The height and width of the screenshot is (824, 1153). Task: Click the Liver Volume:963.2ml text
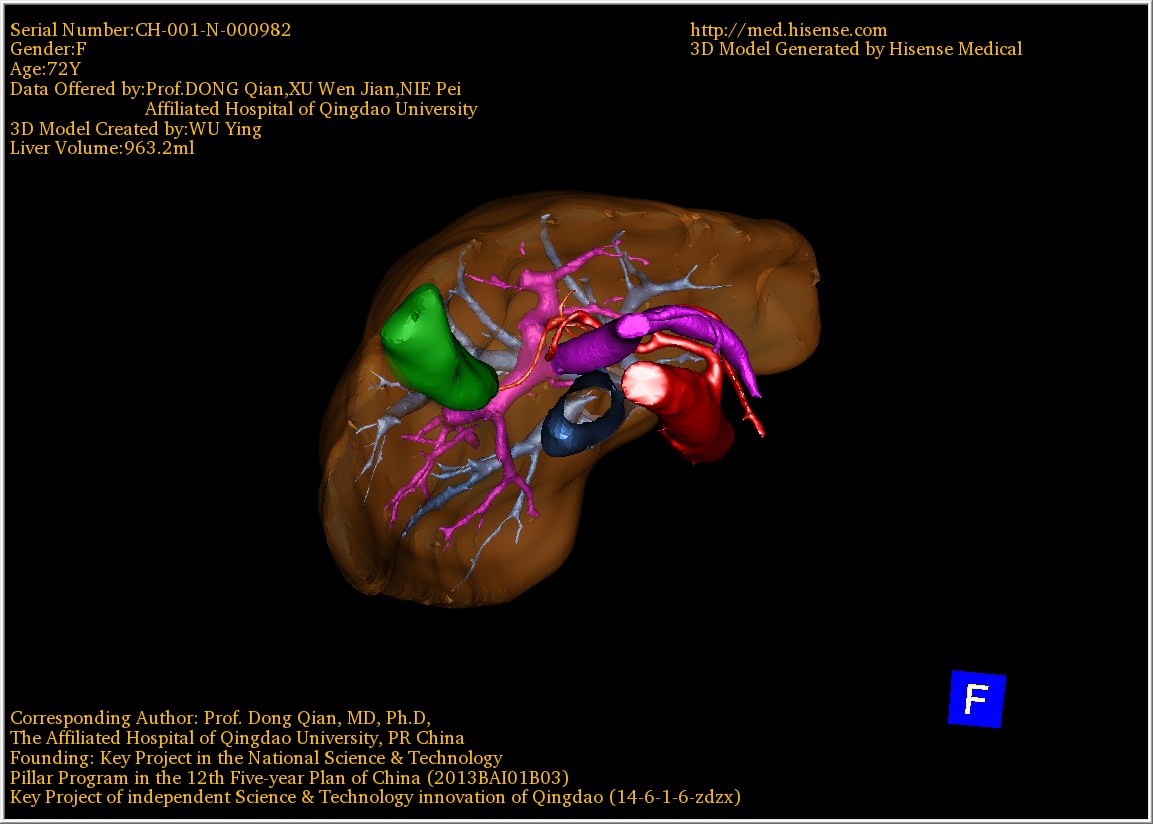102,148
